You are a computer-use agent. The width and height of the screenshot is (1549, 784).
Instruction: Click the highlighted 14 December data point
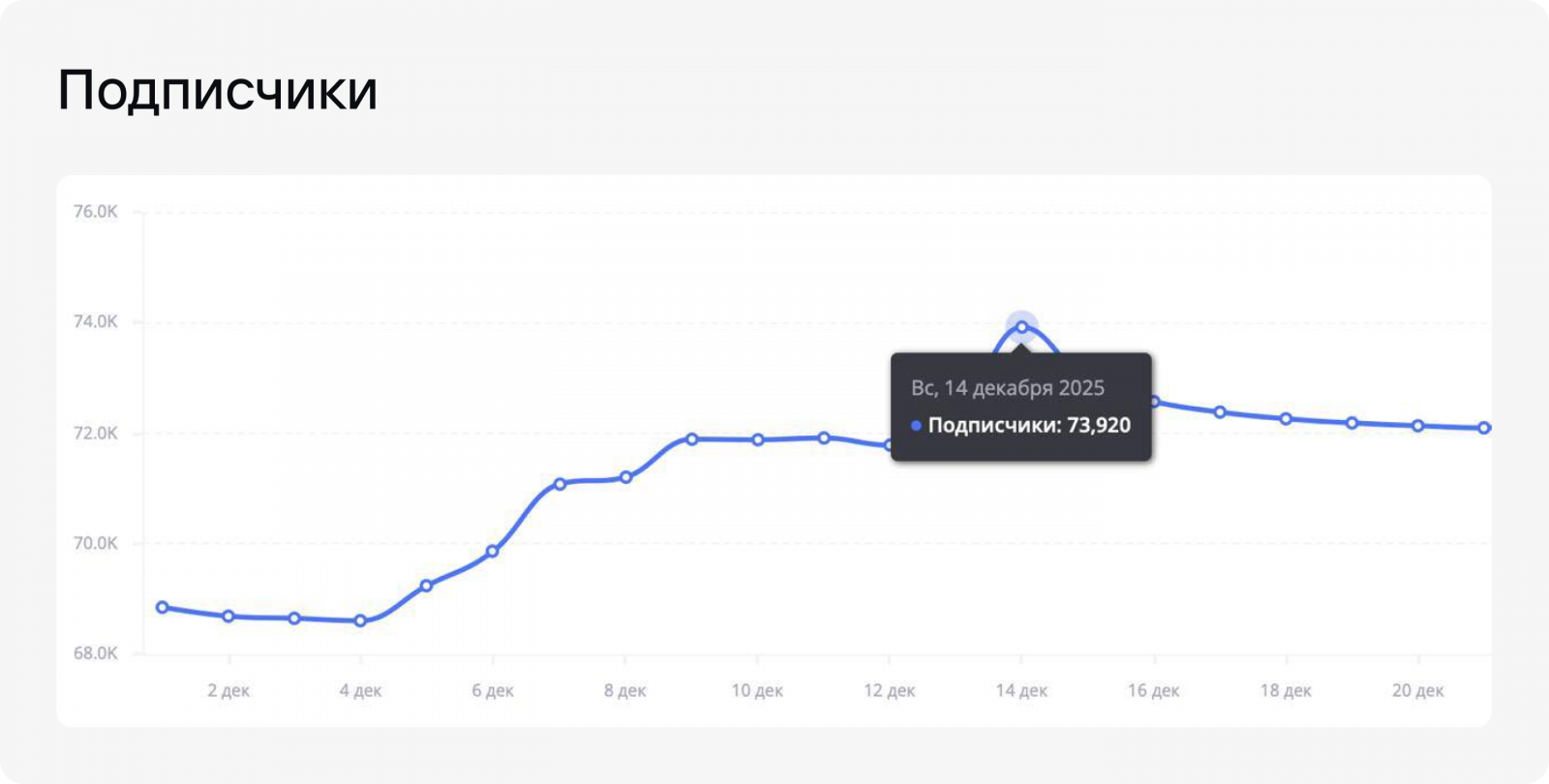click(1021, 327)
